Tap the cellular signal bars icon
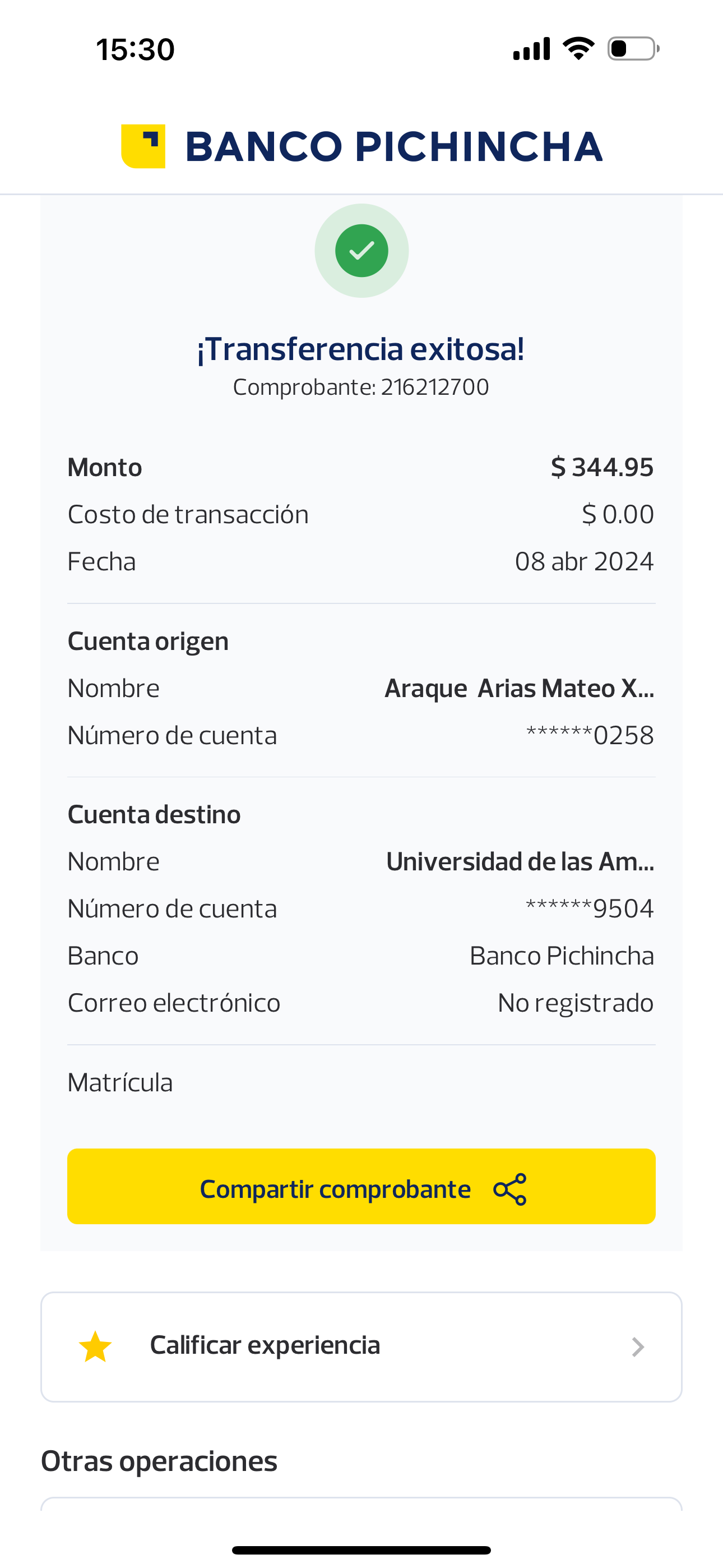This screenshot has height=1568, width=723. [x=532, y=49]
